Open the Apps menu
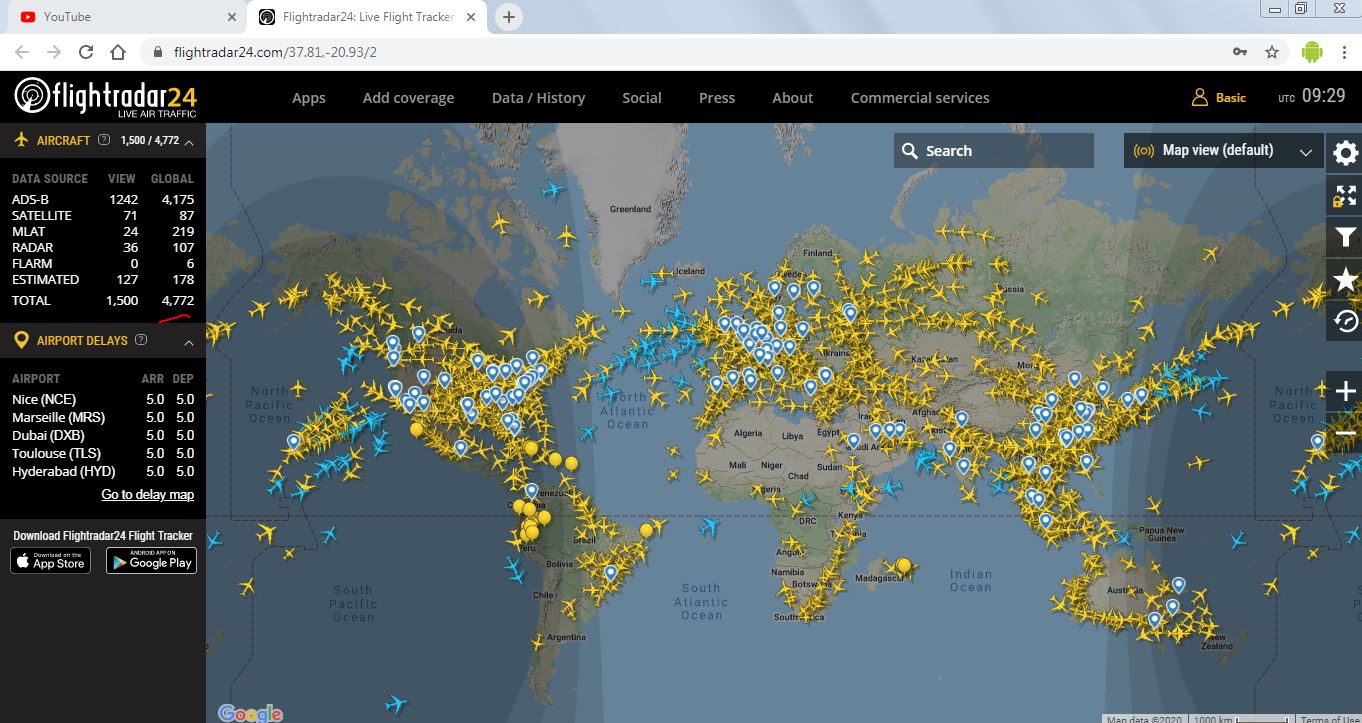 click(309, 98)
